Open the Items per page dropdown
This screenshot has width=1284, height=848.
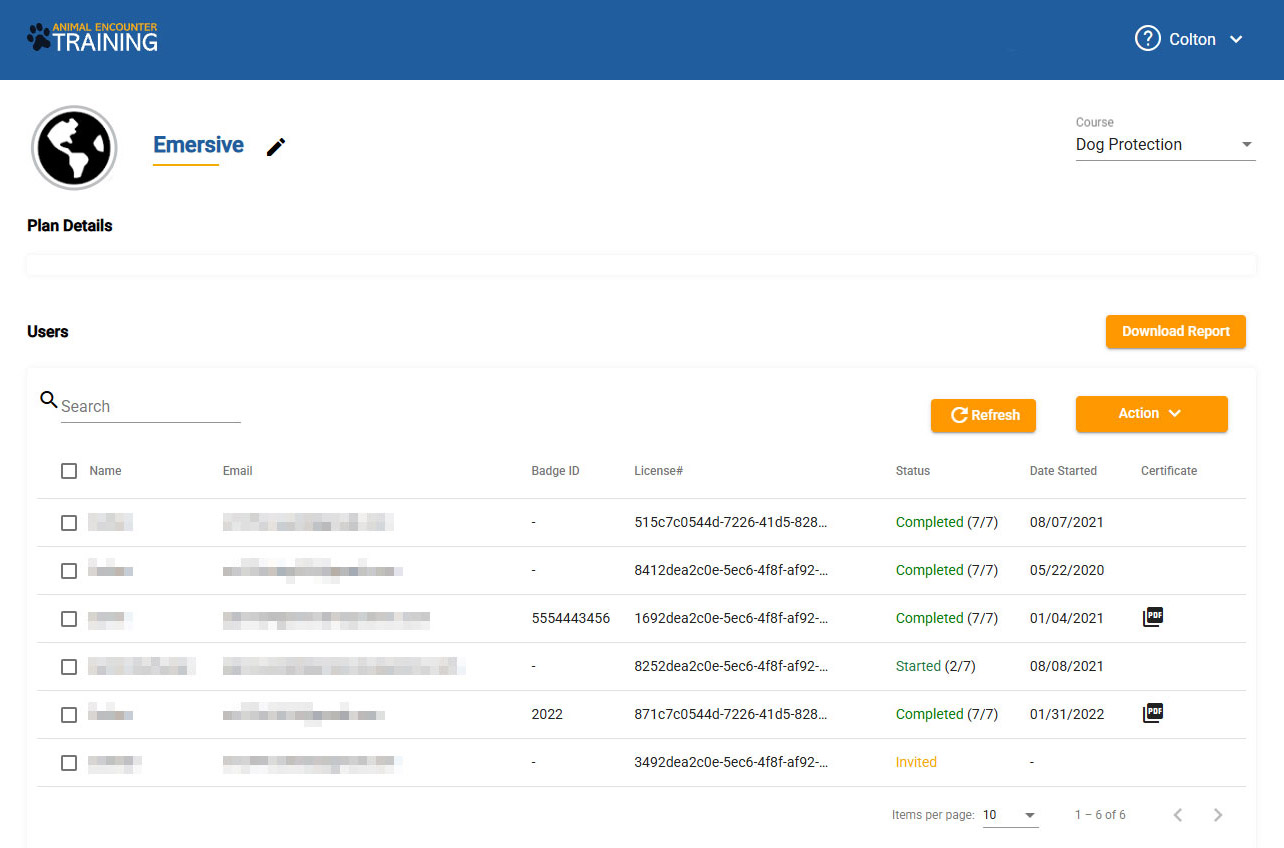pyautogui.click(x=1009, y=815)
